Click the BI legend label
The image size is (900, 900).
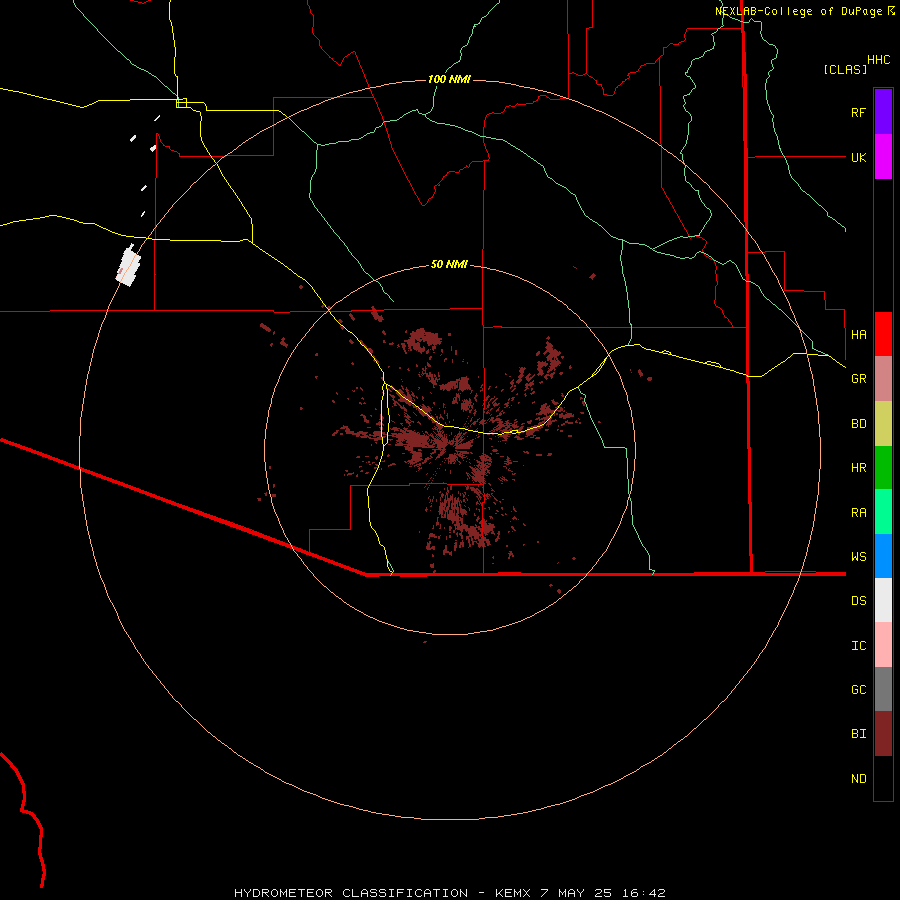pyautogui.click(x=858, y=734)
